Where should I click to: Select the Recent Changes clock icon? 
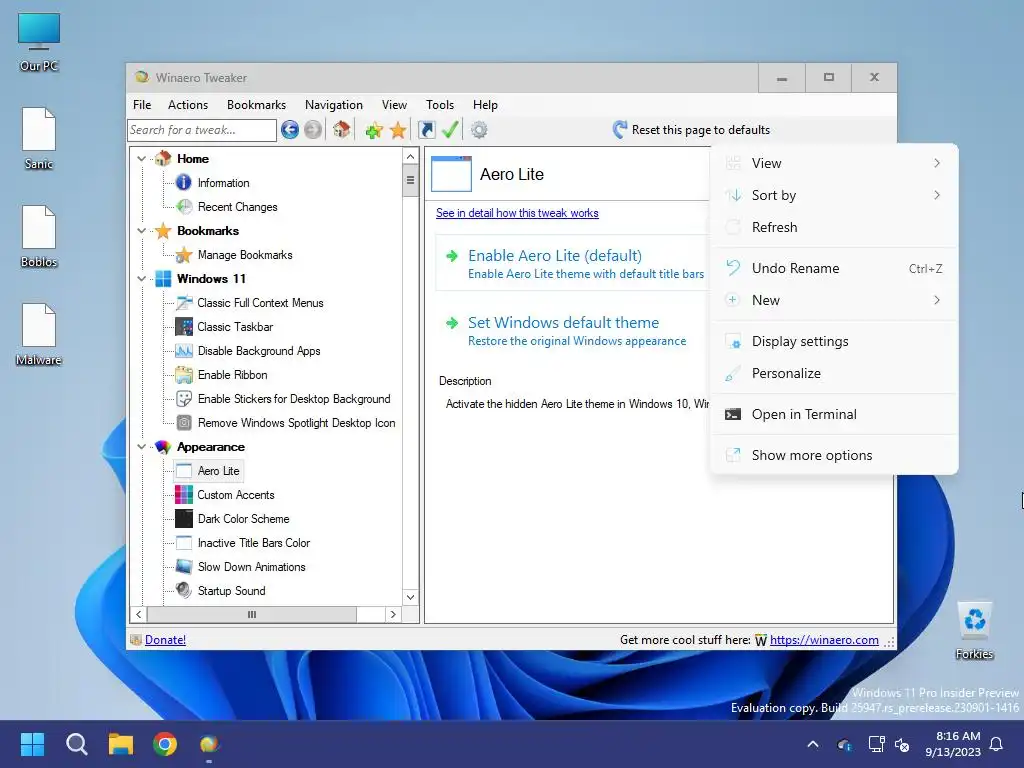pyautogui.click(x=184, y=207)
